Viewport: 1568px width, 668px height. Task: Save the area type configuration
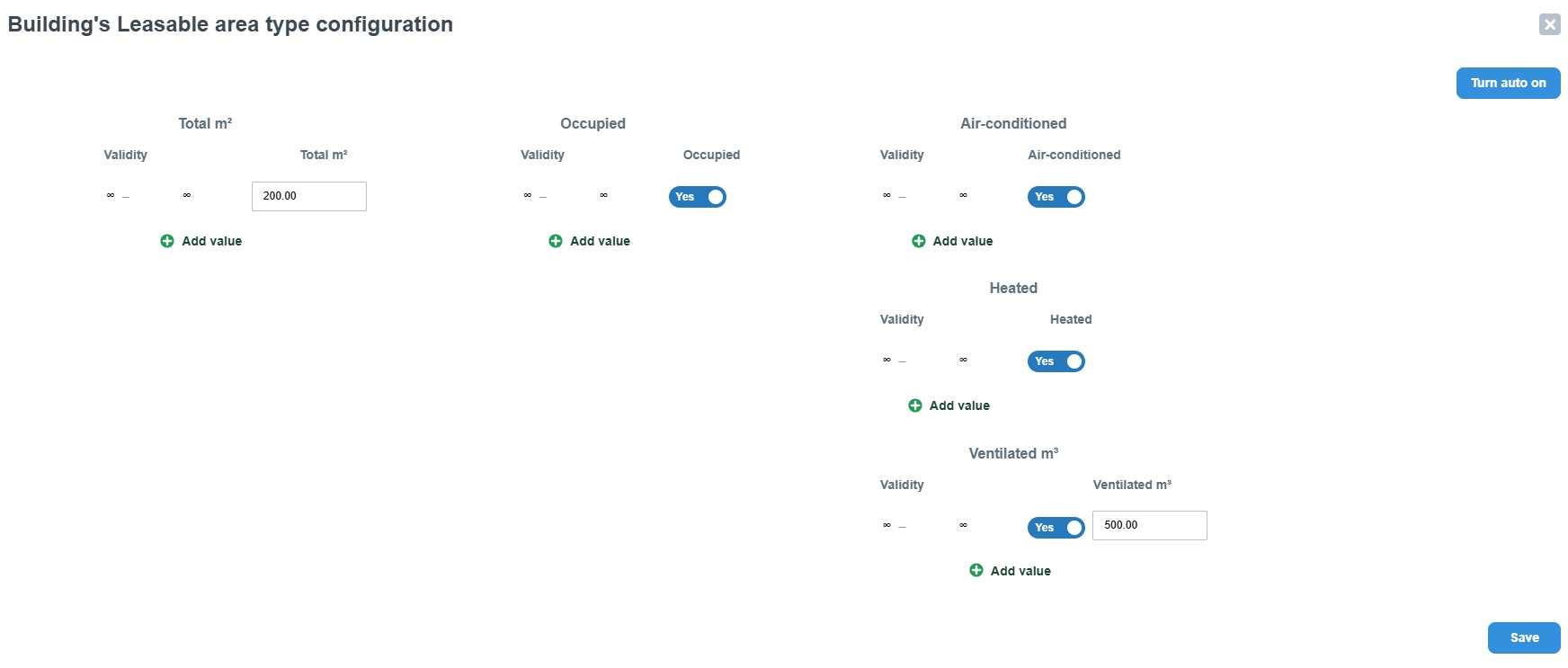click(1524, 637)
